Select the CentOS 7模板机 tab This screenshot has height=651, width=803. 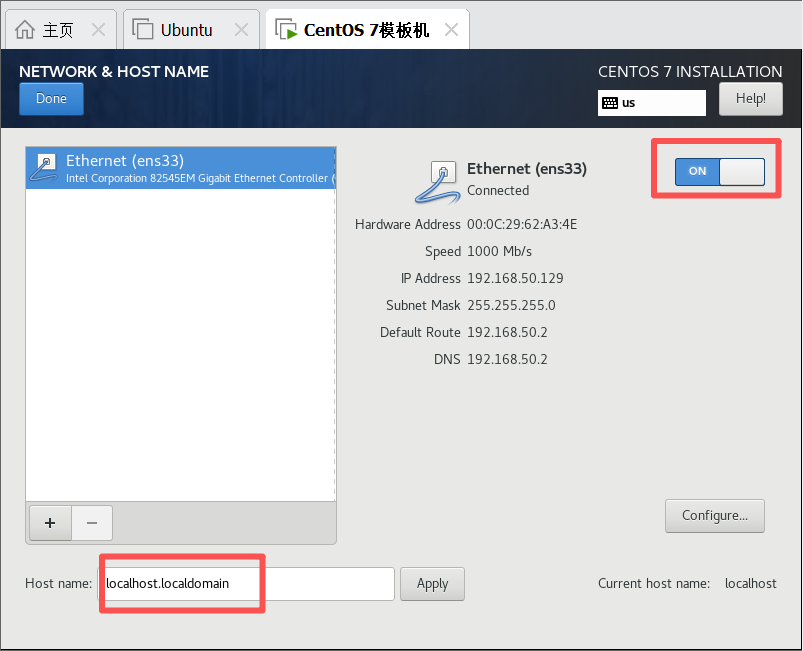tap(367, 30)
